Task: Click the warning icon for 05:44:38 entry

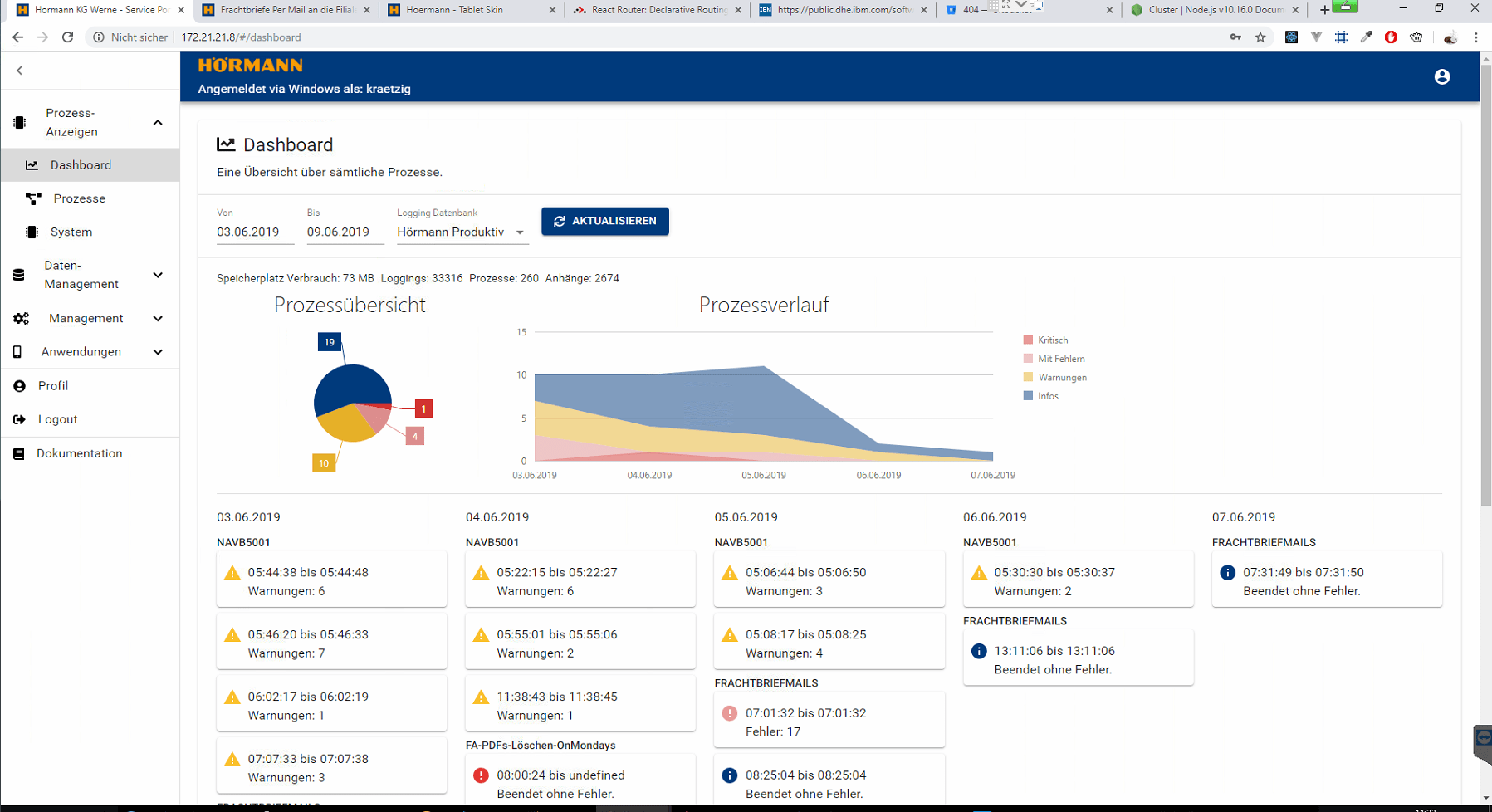Action: point(232,573)
